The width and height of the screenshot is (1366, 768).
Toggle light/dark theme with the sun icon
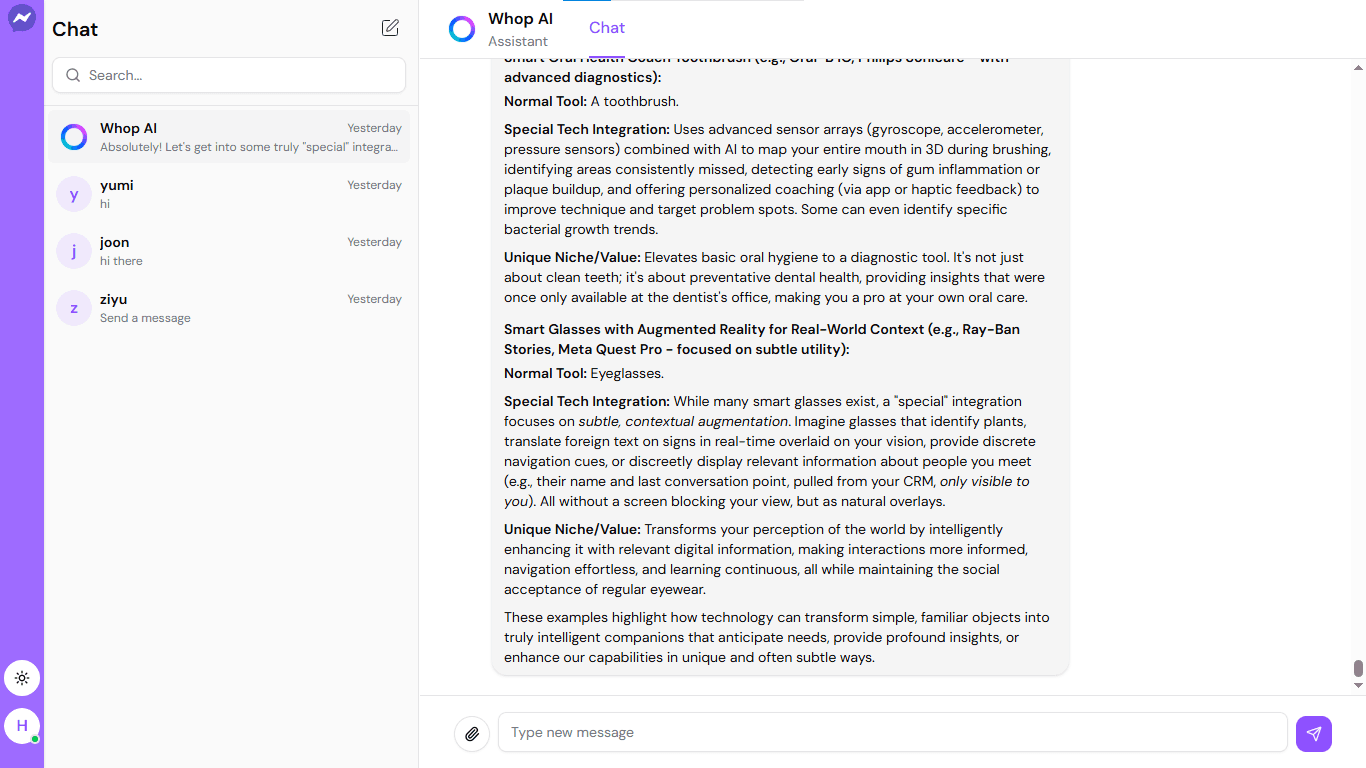tap(22, 678)
